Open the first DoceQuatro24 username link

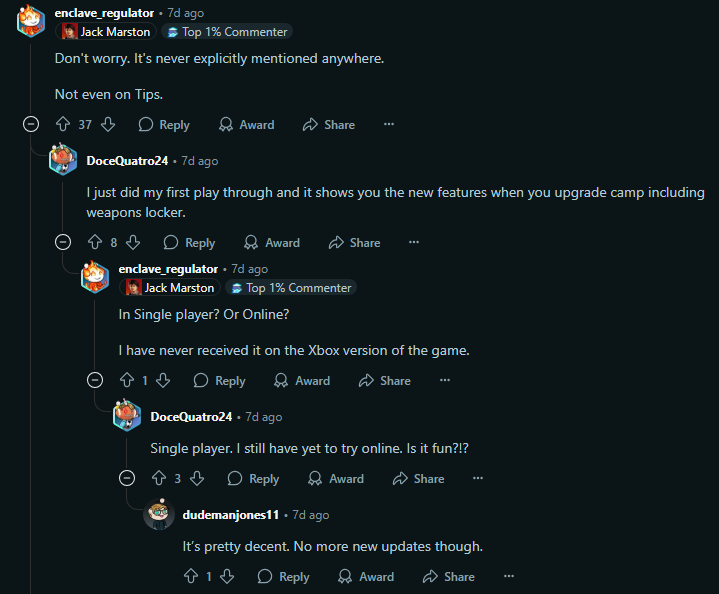pyautogui.click(x=127, y=161)
